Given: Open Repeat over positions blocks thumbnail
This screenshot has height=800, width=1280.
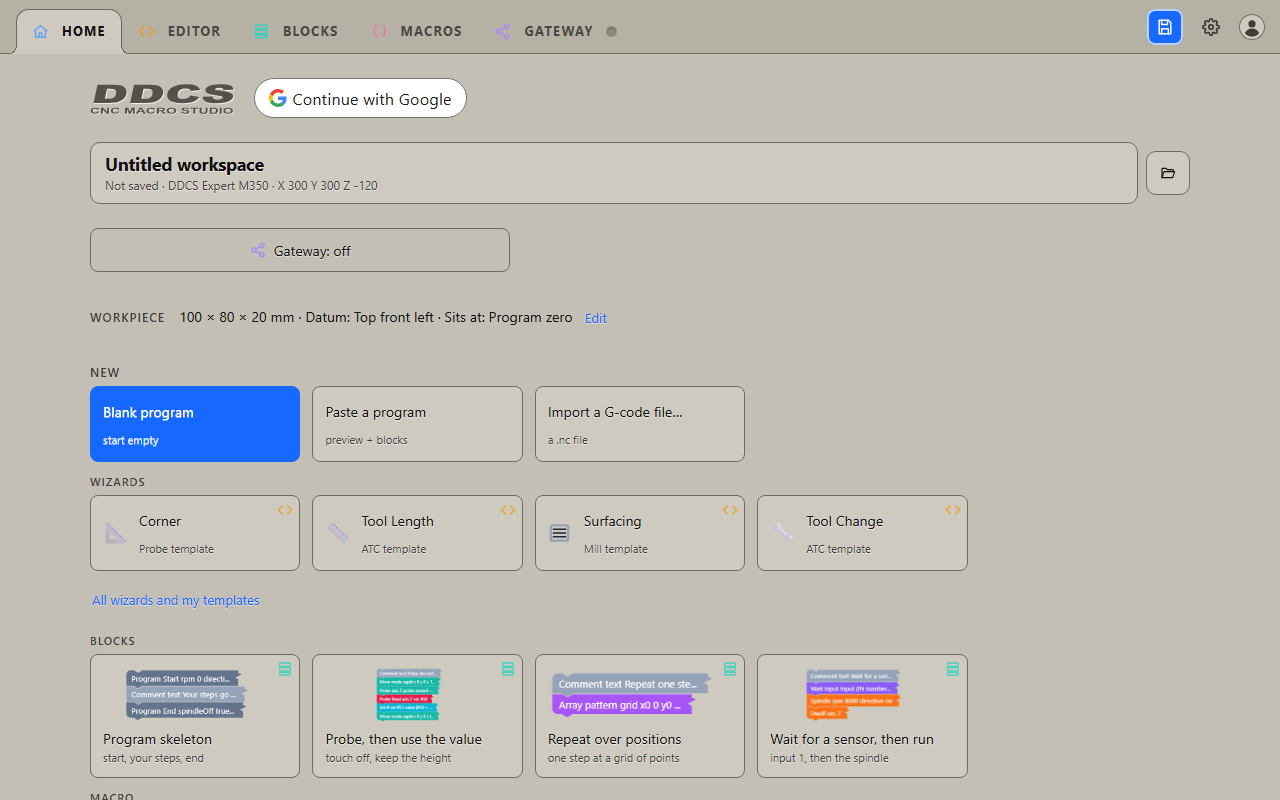Looking at the screenshot, I should click(631, 693).
